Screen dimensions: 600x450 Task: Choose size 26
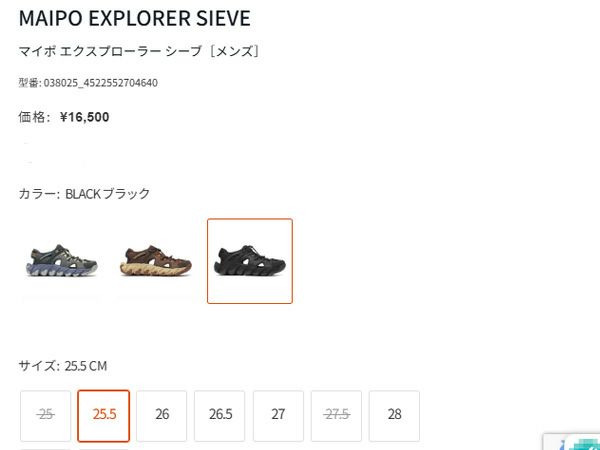click(162, 415)
